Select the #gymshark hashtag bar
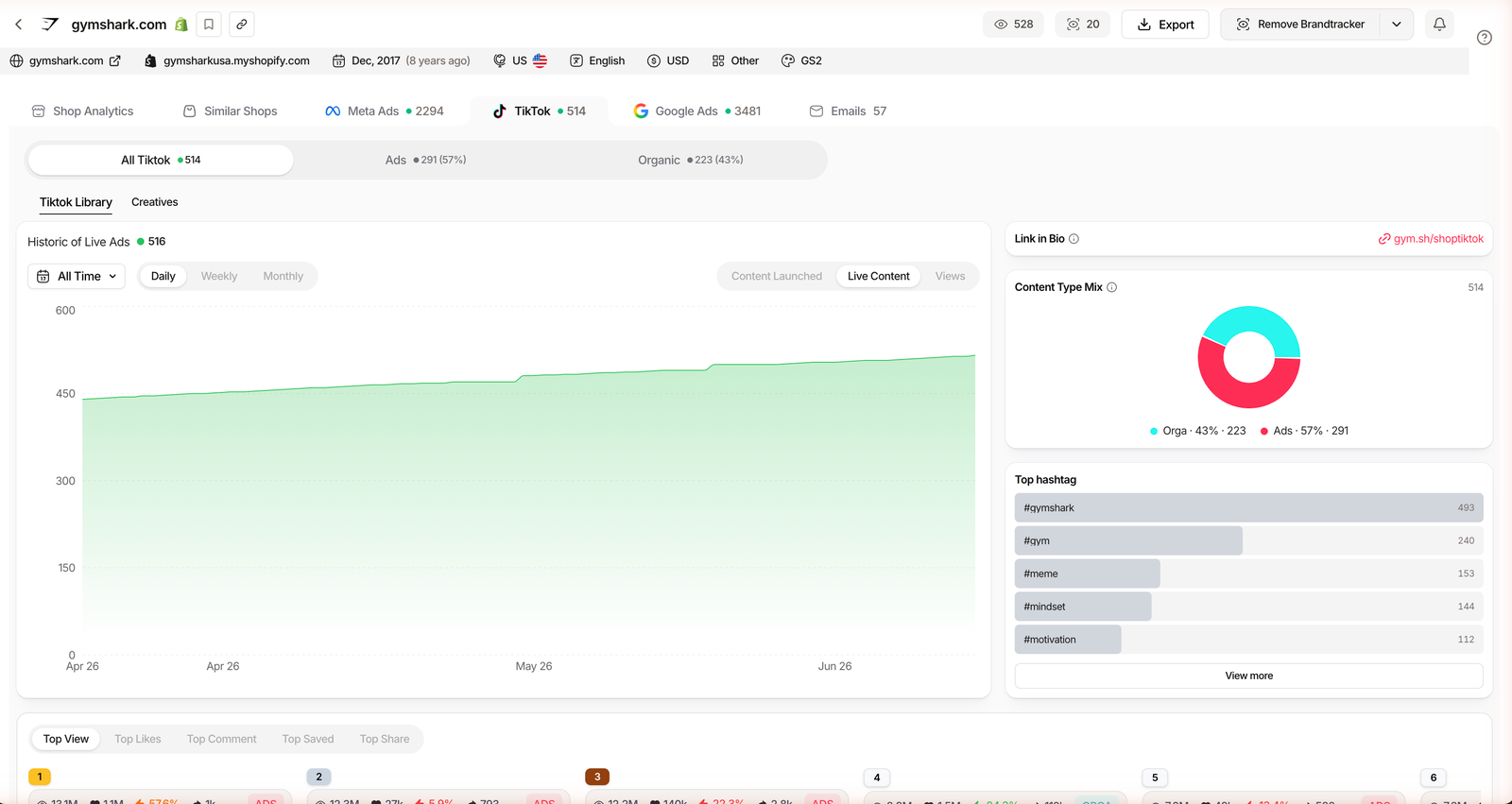1512x804 pixels. [1249, 507]
